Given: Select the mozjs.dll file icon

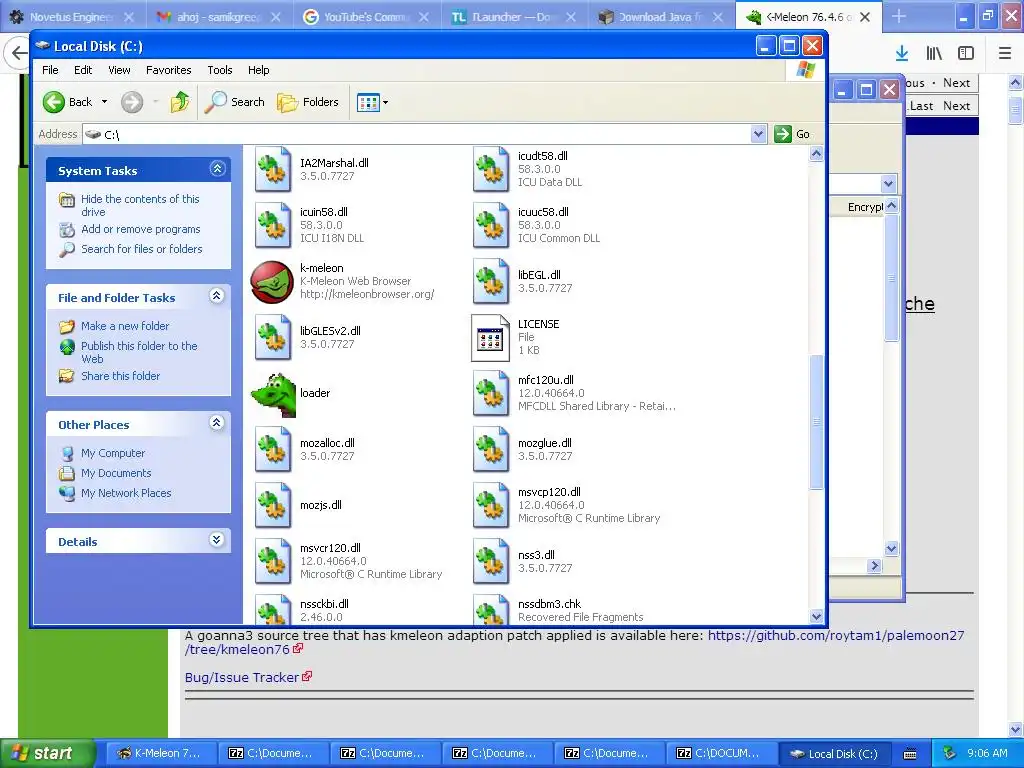Looking at the screenshot, I should pos(272,505).
